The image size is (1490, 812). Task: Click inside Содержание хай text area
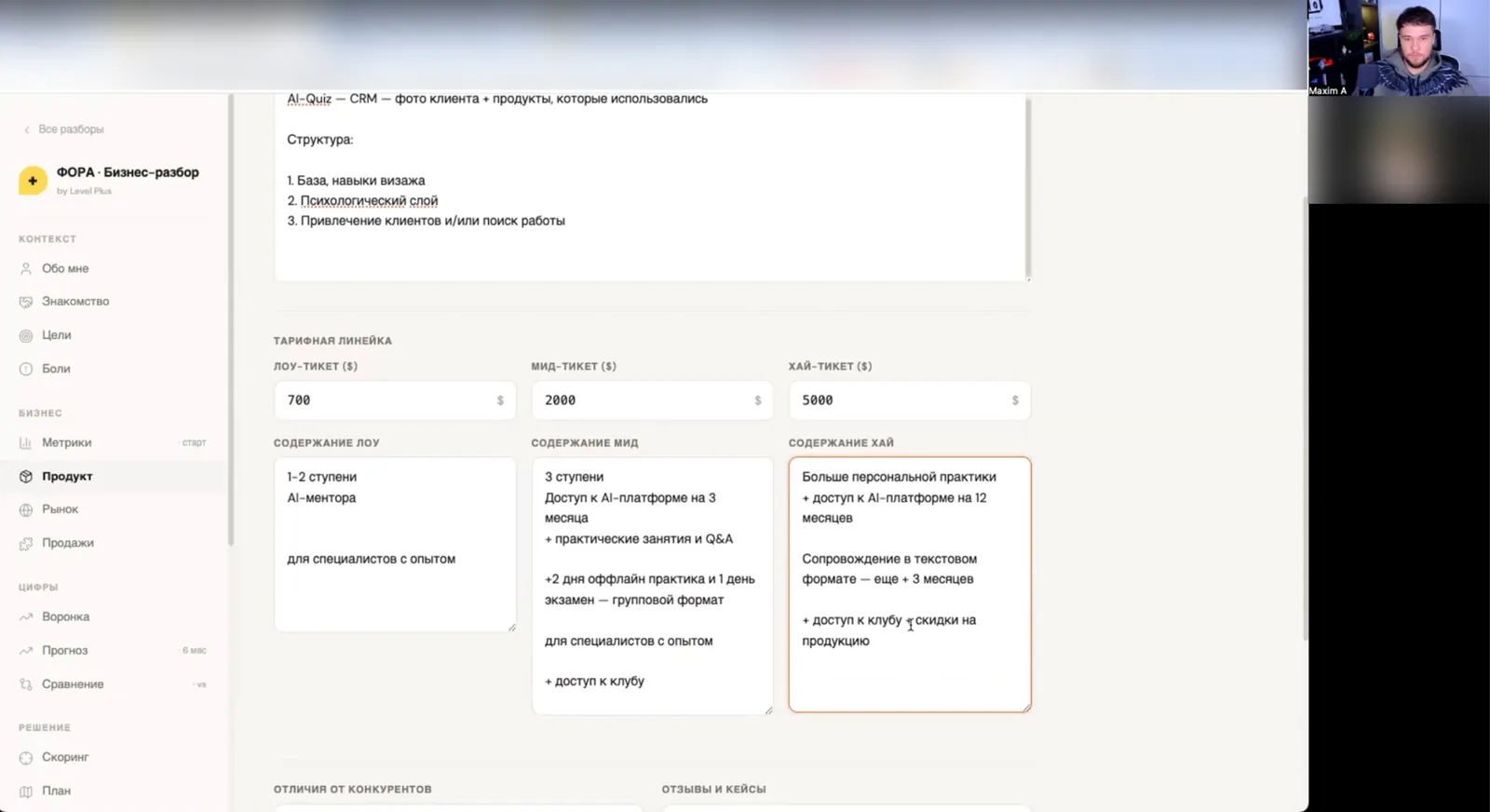coord(910,585)
